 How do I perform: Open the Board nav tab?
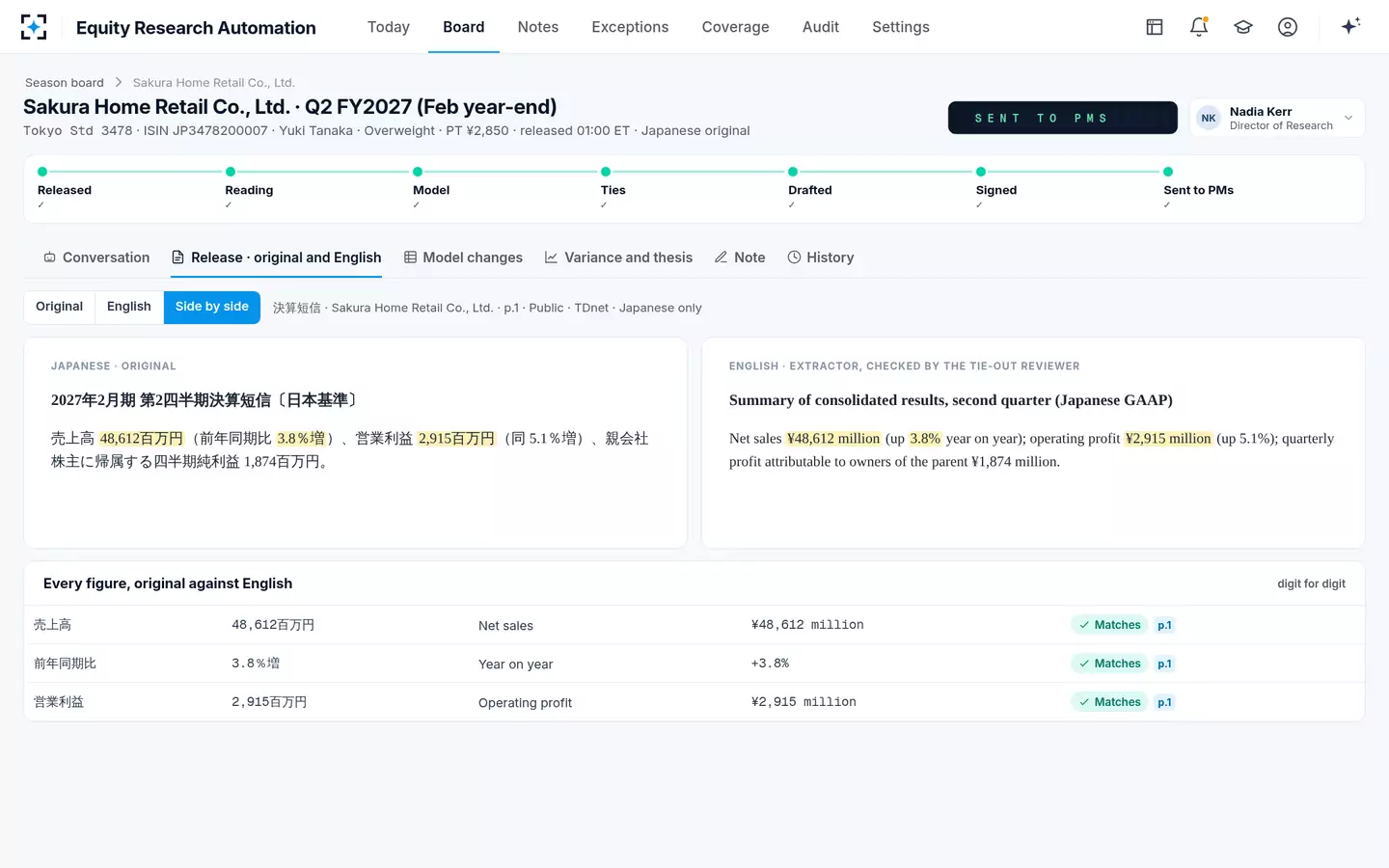(464, 27)
